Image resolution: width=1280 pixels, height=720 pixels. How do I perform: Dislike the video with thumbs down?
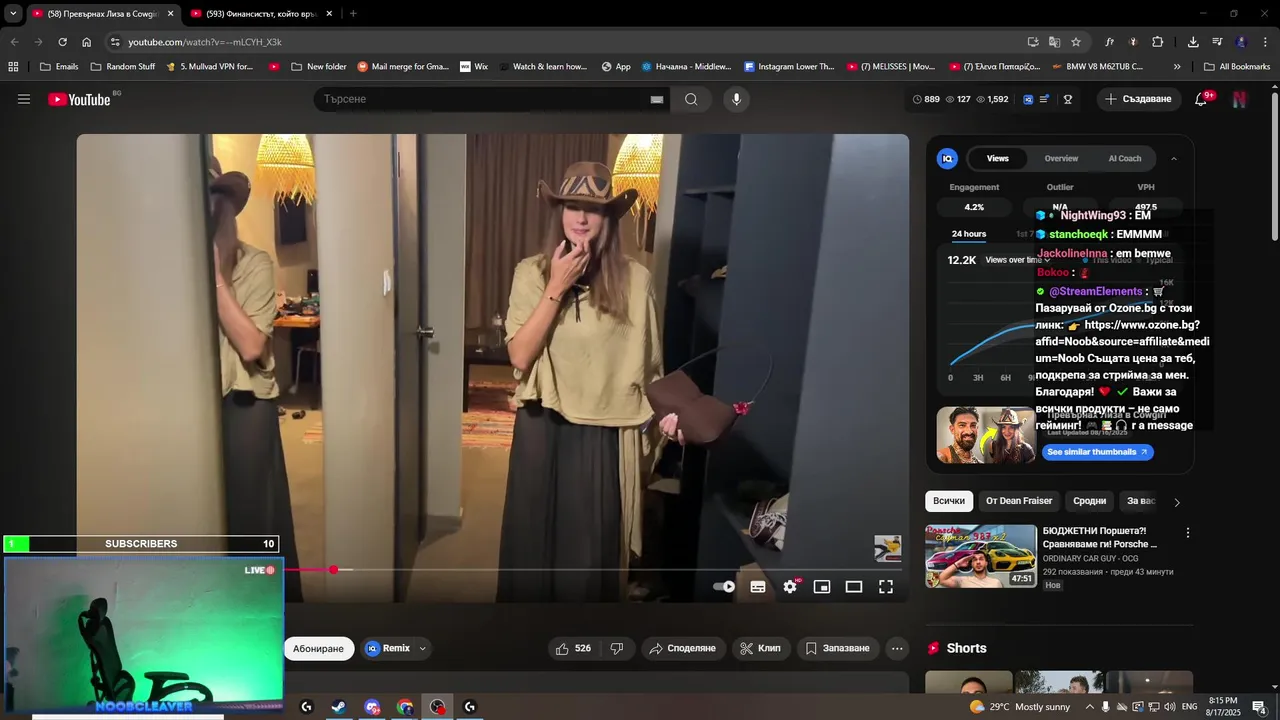pos(617,648)
